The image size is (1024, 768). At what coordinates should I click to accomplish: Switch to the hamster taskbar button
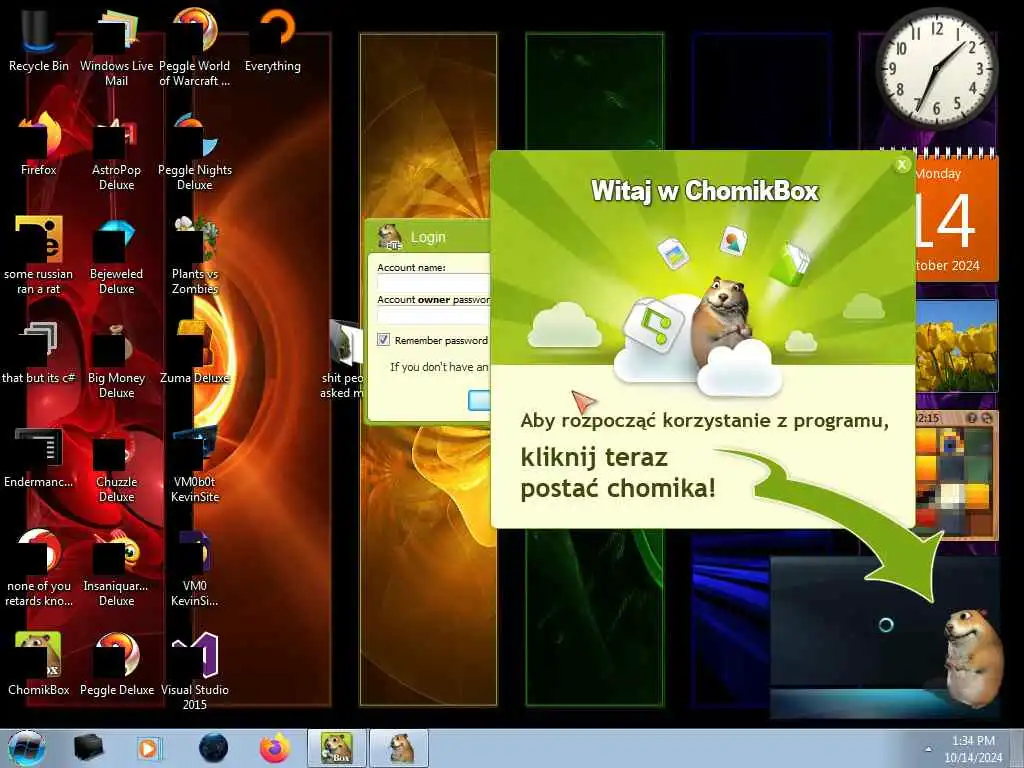[x=400, y=748]
